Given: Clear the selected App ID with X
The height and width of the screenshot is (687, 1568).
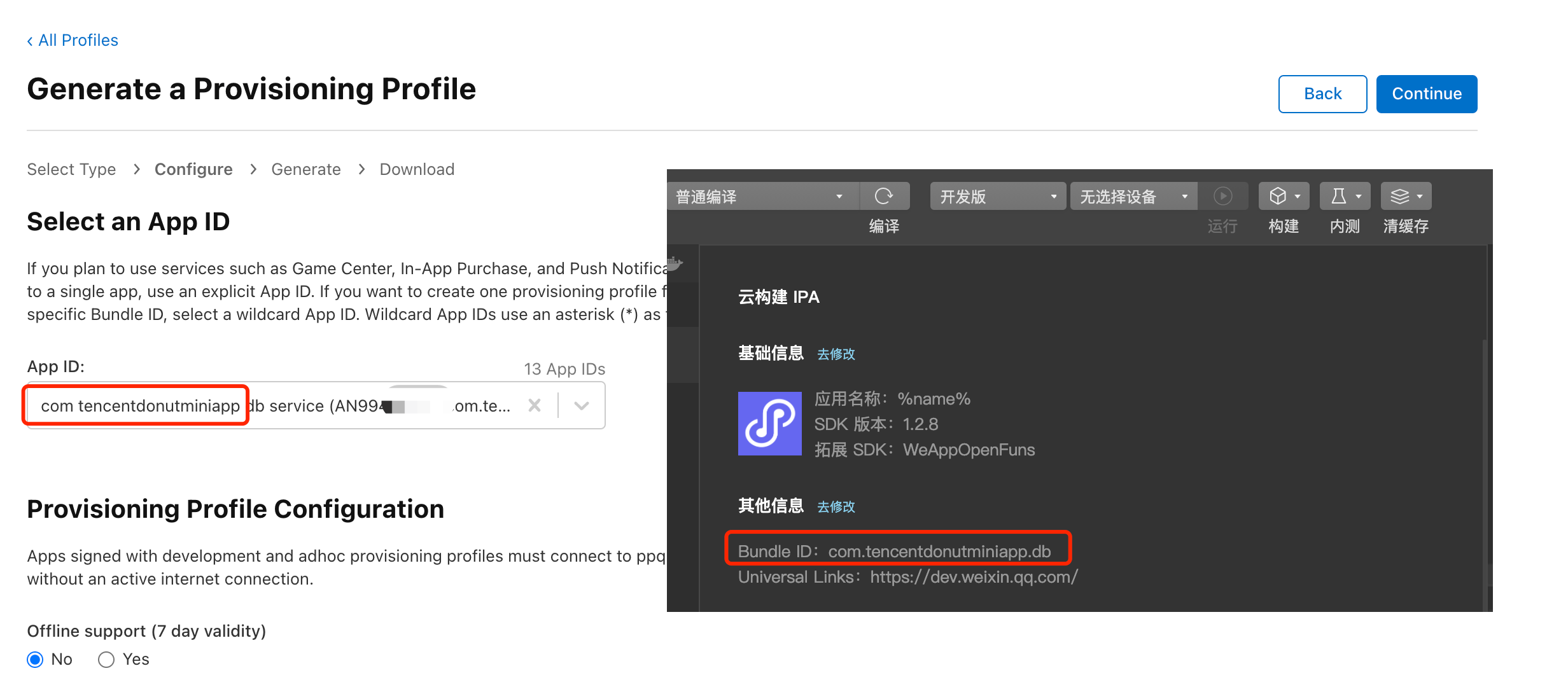Looking at the screenshot, I should pyautogui.click(x=535, y=405).
